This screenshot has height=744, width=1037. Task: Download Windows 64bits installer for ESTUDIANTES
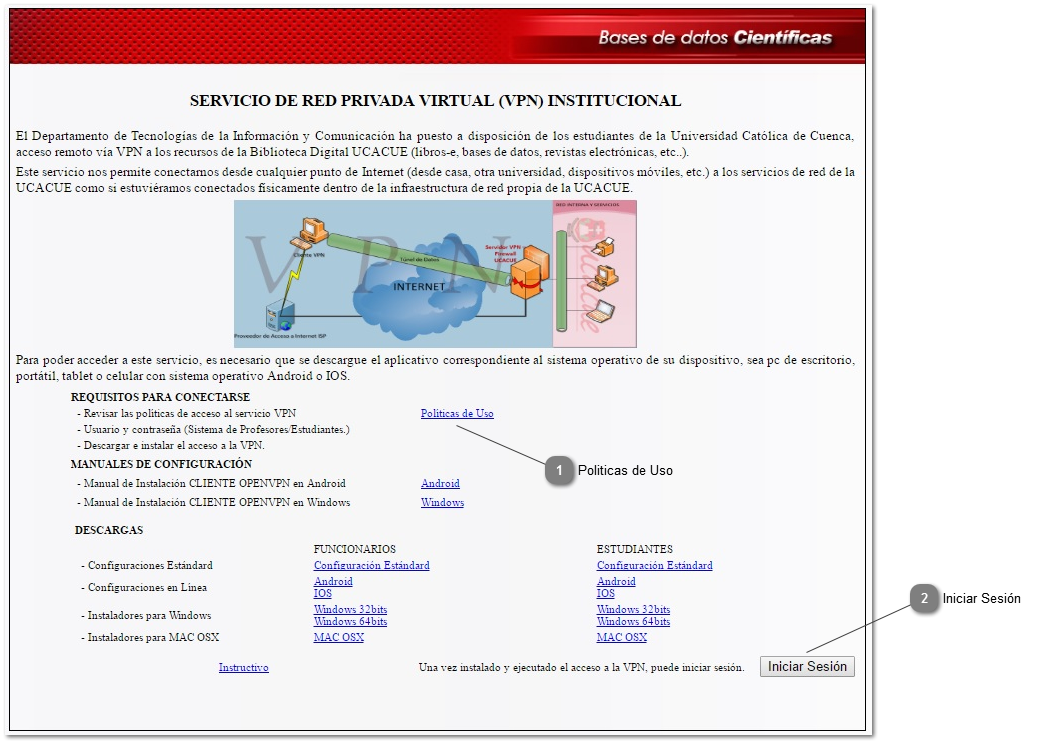tap(633, 621)
